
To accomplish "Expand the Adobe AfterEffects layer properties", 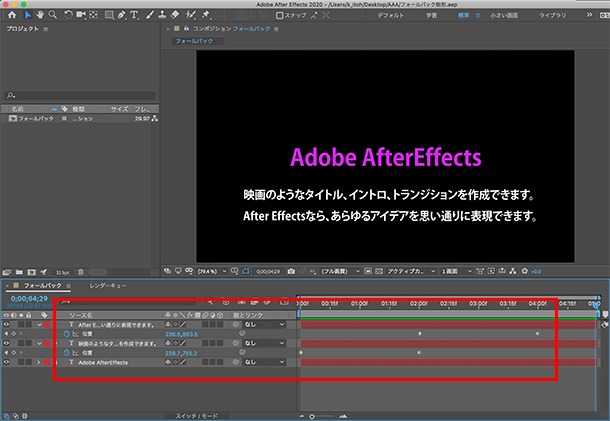I will 39,362.
